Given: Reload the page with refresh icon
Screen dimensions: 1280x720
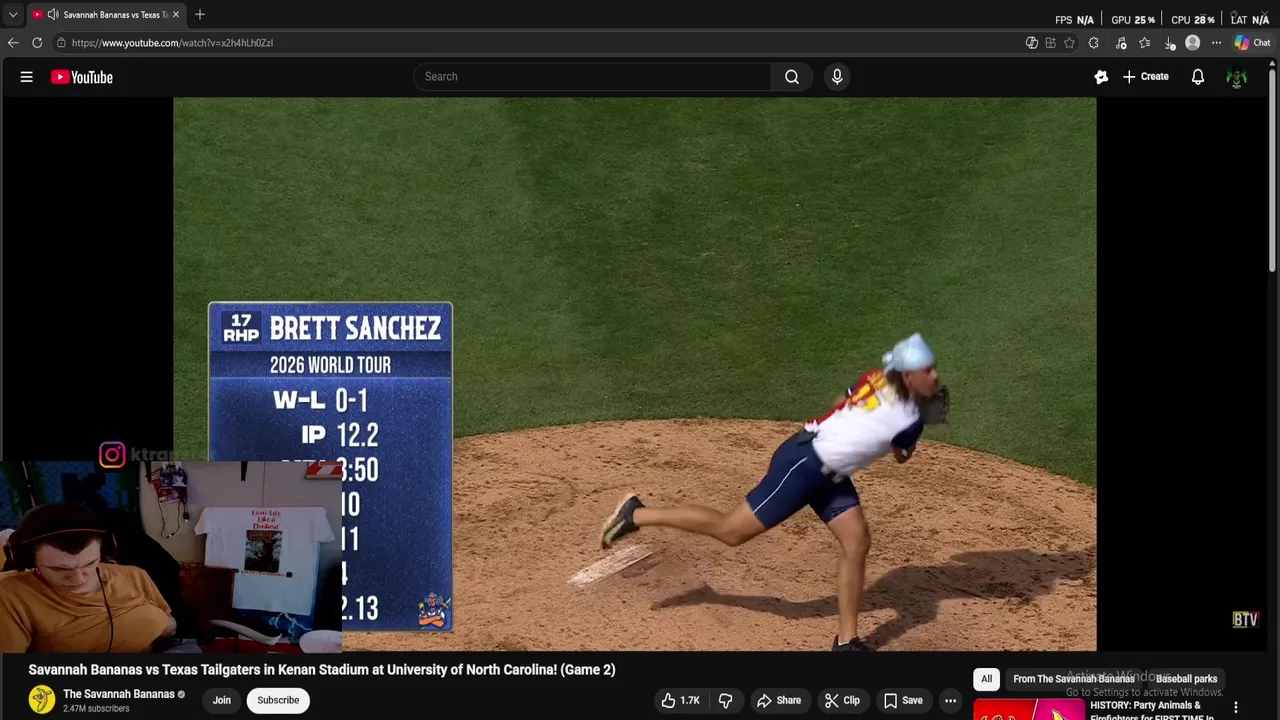Looking at the screenshot, I should click(37, 43).
